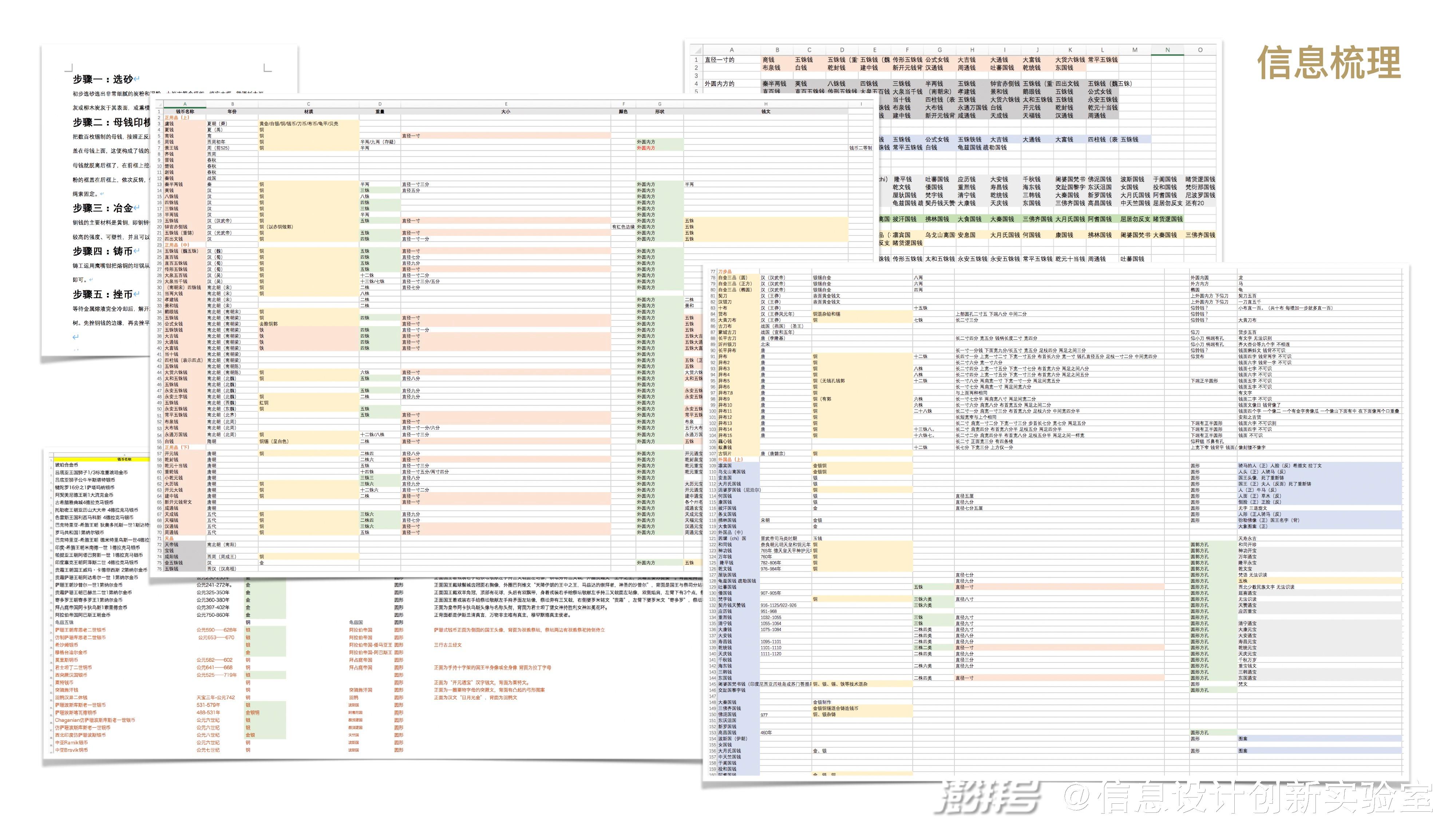Select the 有红色边缘 color cell
The image size is (1456, 819).
(x=624, y=227)
